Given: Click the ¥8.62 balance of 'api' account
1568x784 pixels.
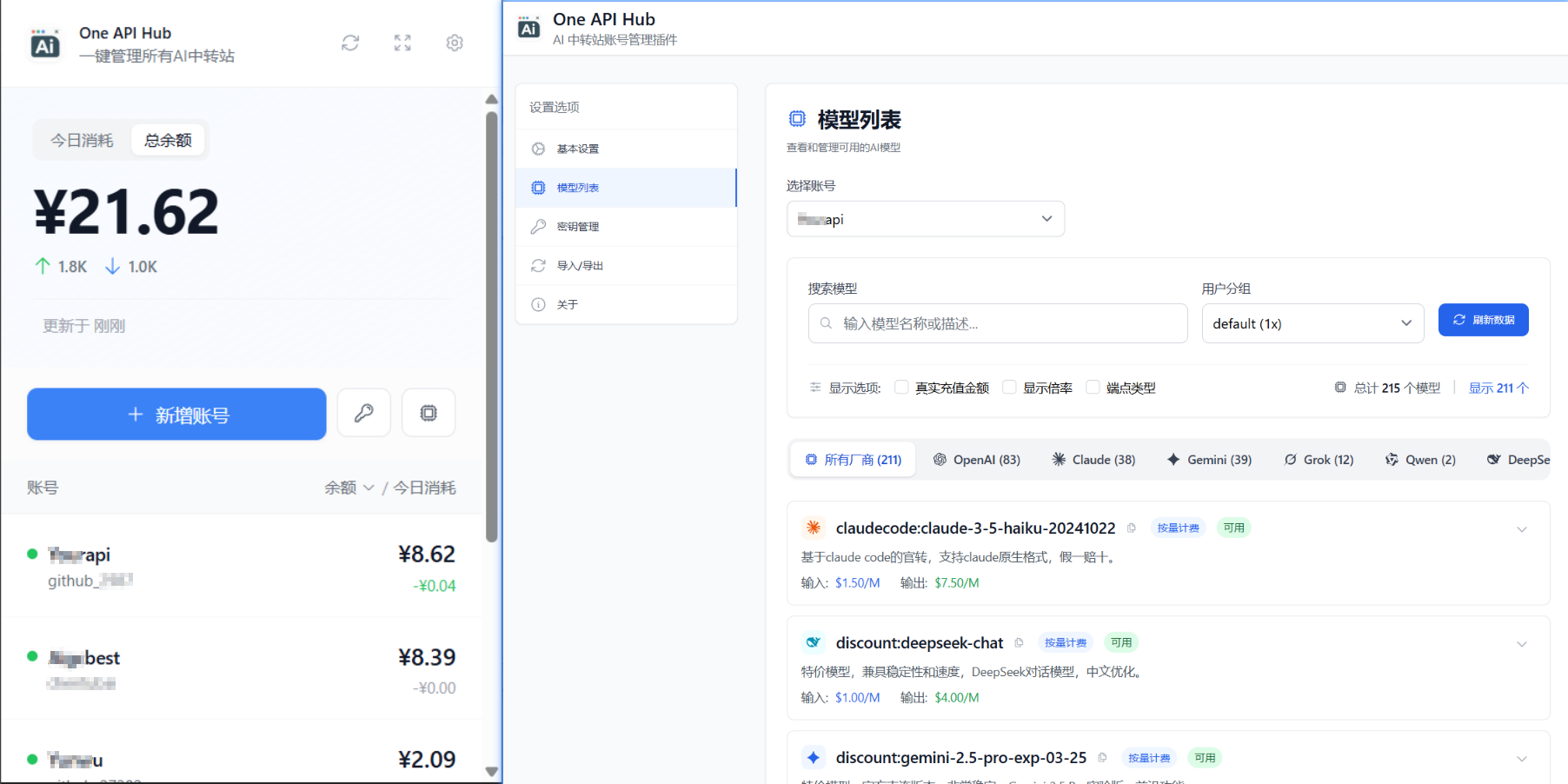Looking at the screenshot, I should coord(427,554).
